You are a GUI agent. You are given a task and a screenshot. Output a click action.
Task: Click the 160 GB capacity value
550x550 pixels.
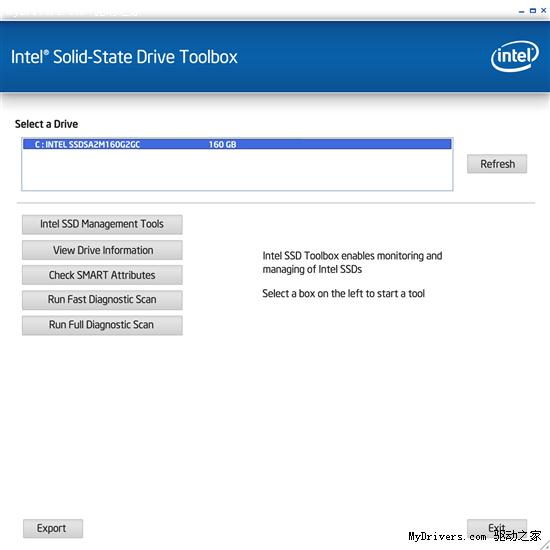point(222,144)
